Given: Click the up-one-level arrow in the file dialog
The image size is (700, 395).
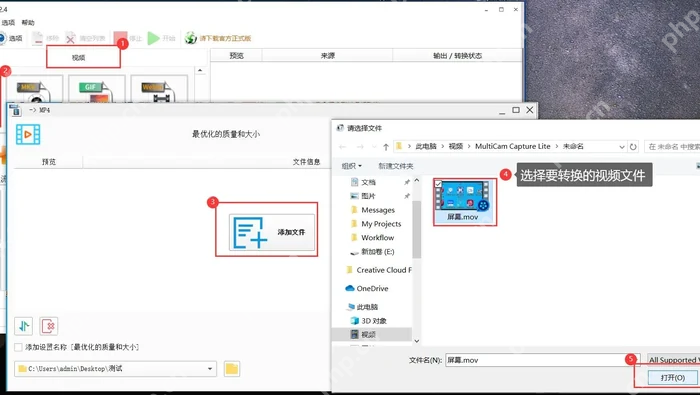Looking at the screenshot, I should (386, 146).
